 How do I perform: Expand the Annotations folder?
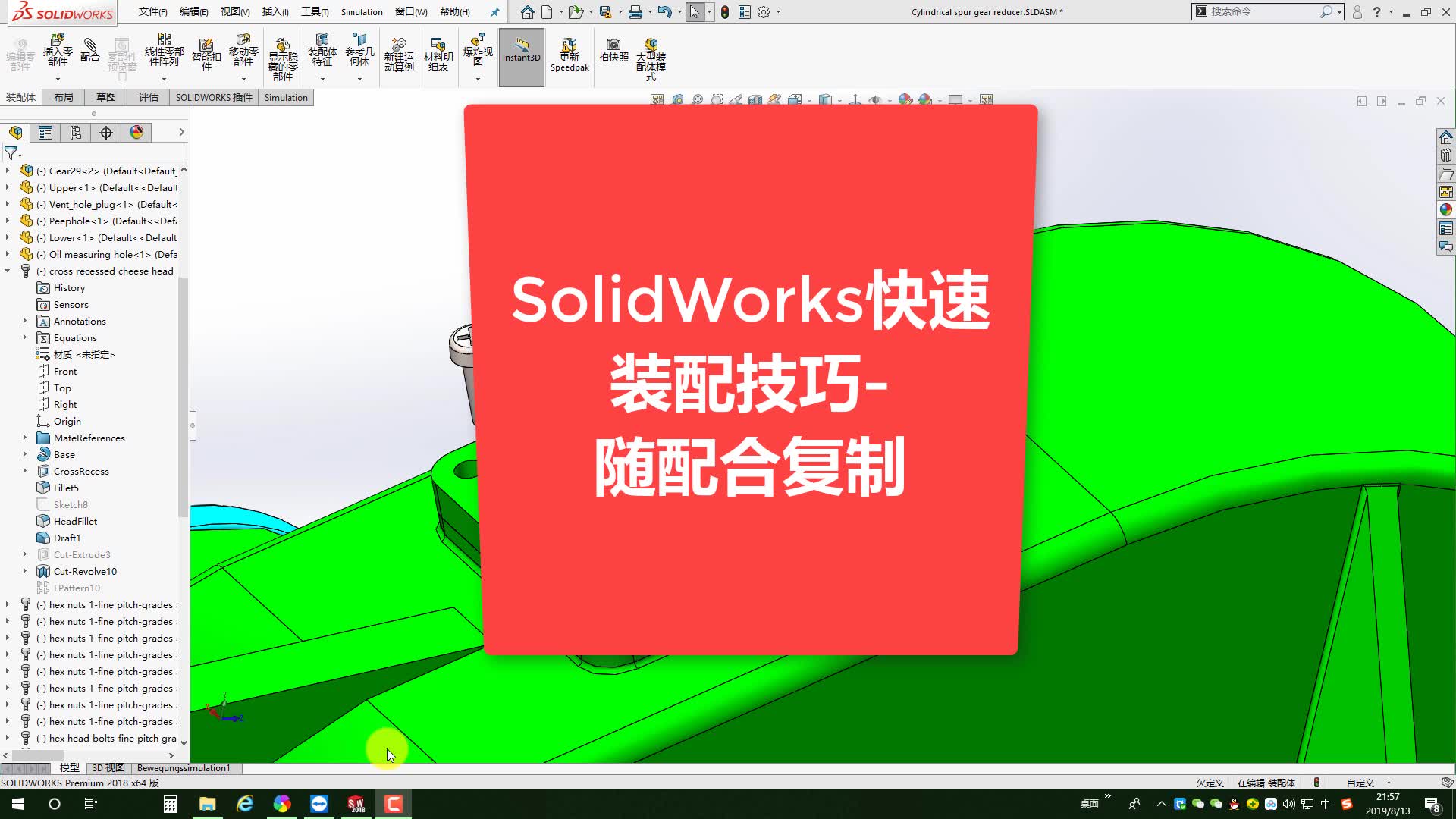click(25, 321)
